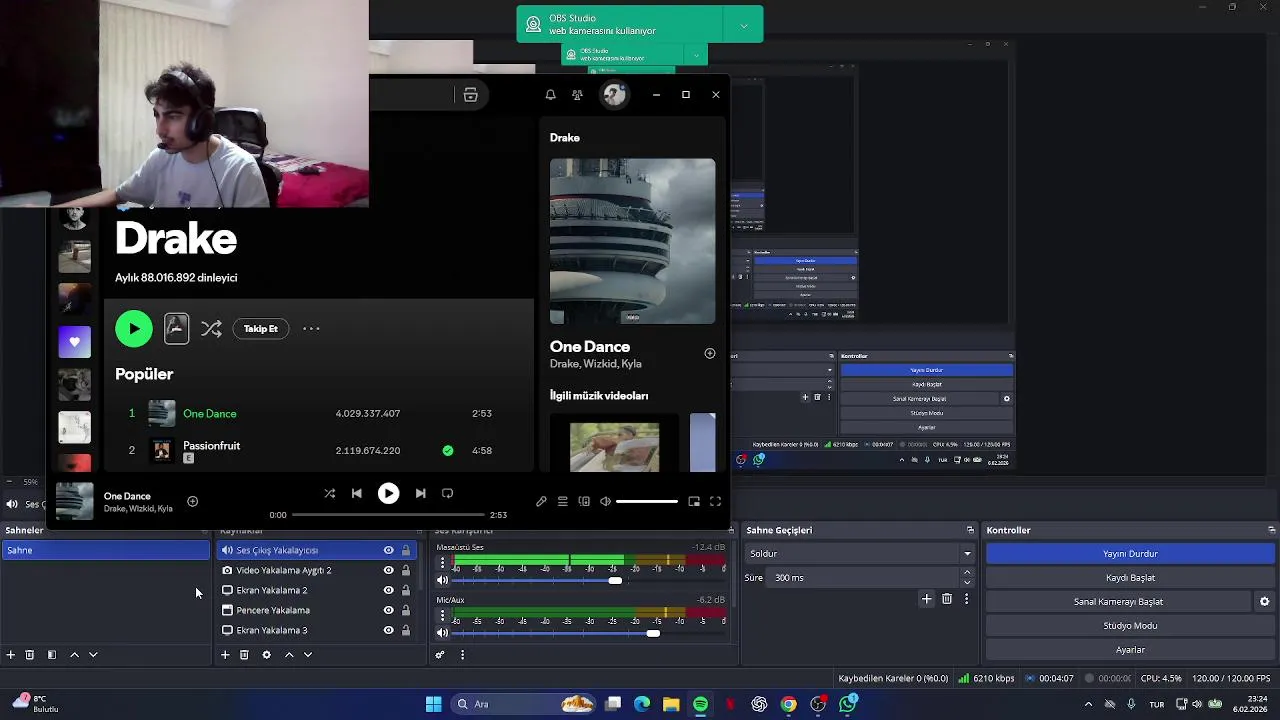Open audio mixer menu dots at the bottom
1280x720 pixels.
coord(462,655)
